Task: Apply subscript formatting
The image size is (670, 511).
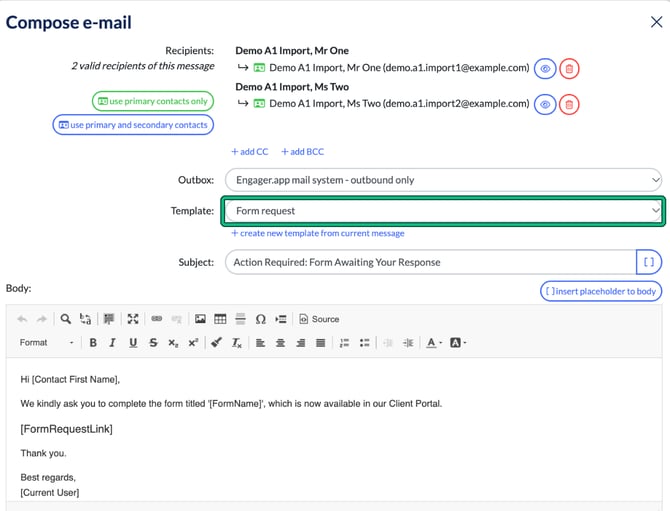Action: (173, 343)
